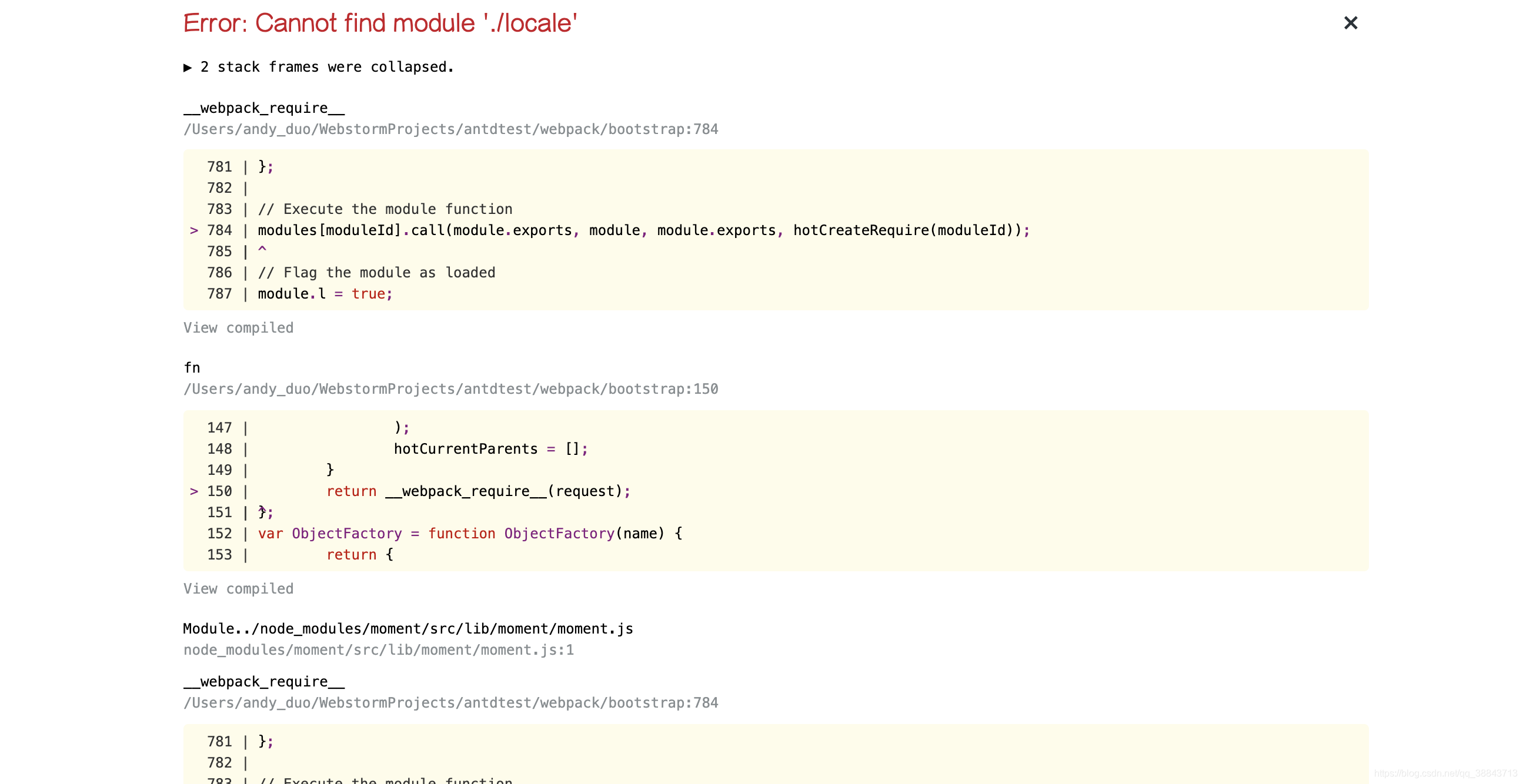This screenshot has height=784, width=1523.
Task: Click line 152 var ObjectFactory code
Action: [x=469, y=534]
